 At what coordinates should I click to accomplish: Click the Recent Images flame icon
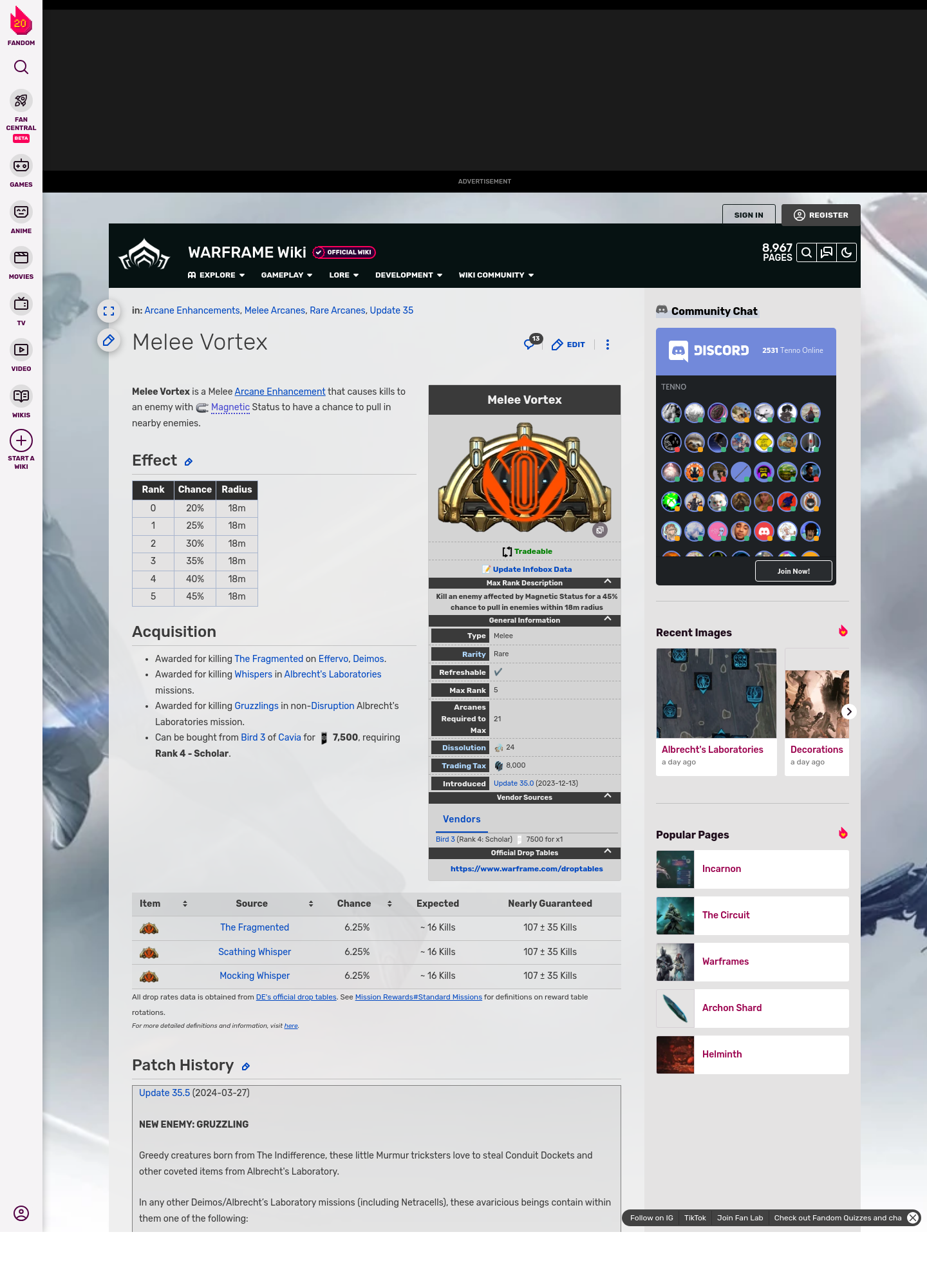point(843,630)
